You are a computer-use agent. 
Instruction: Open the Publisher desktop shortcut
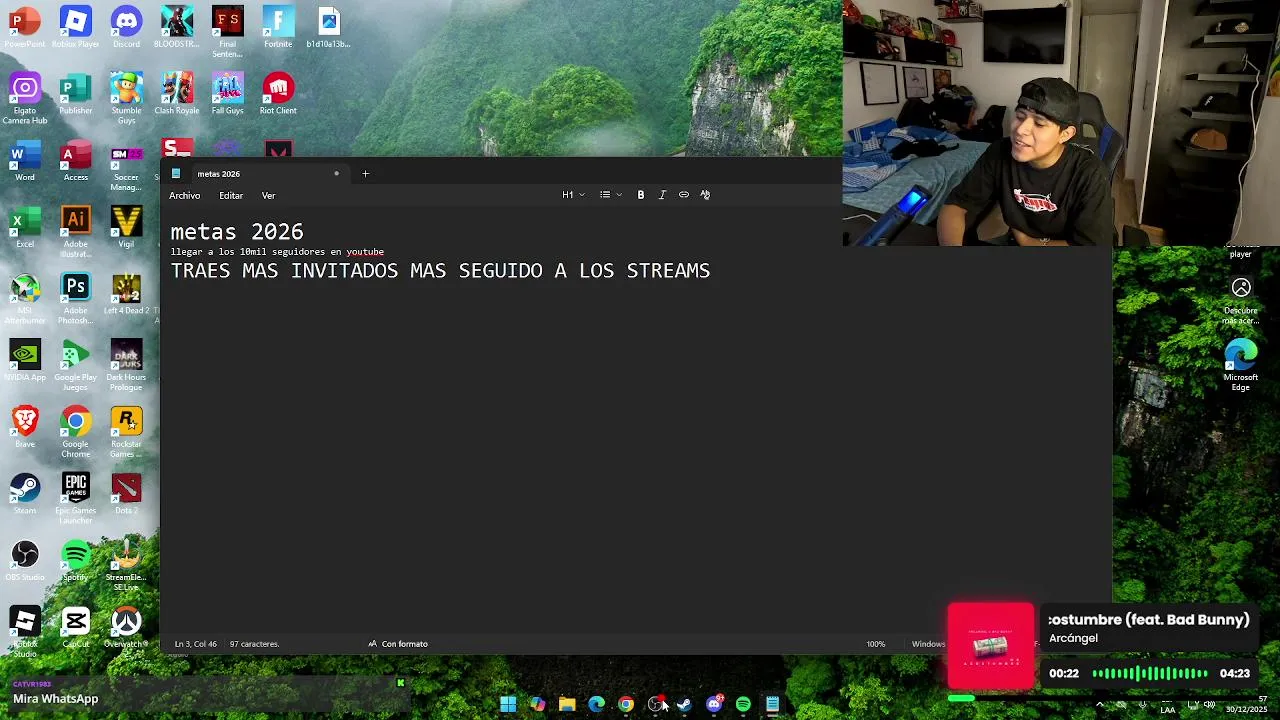[x=76, y=94]
